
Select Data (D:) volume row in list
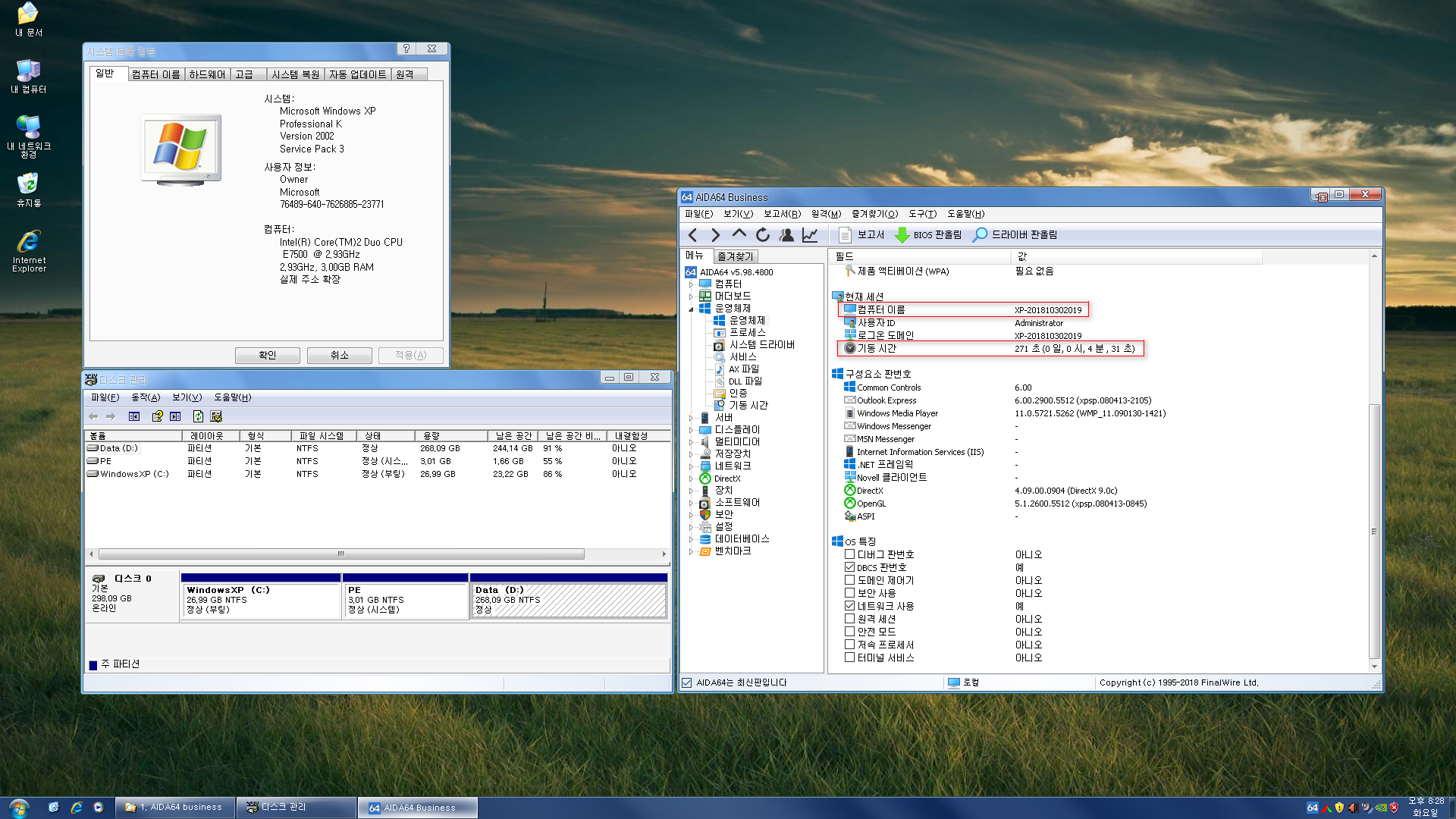tap(377, 449)
